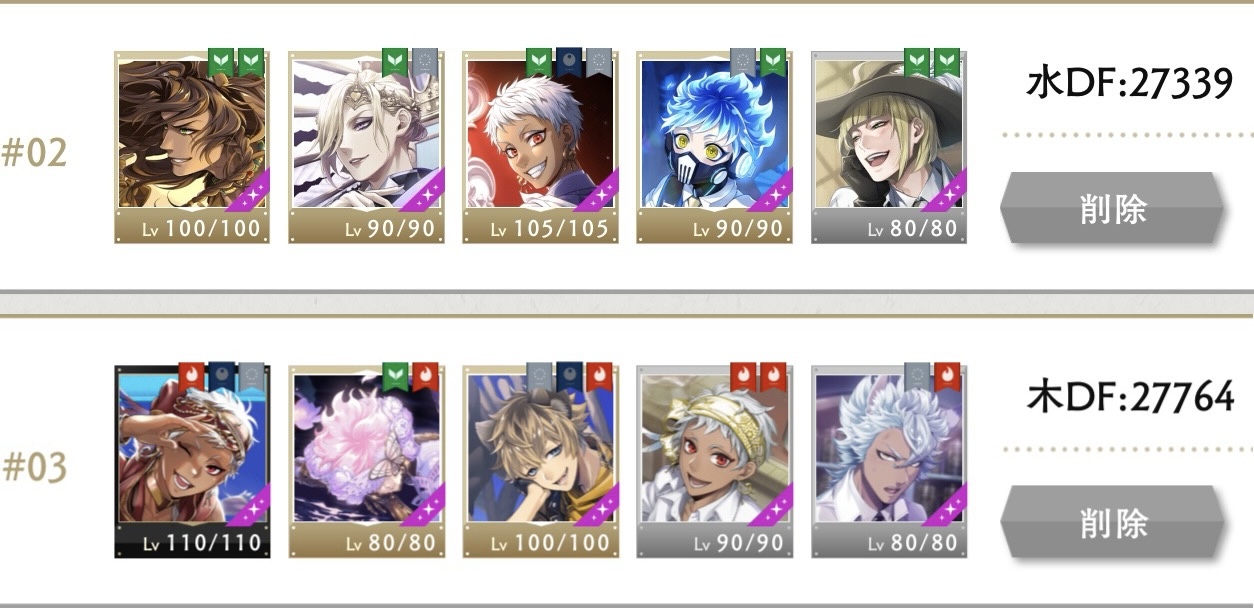Open the pink flower hair character card
Viewport: 1254px width, 608px height.
coord(366,461)
